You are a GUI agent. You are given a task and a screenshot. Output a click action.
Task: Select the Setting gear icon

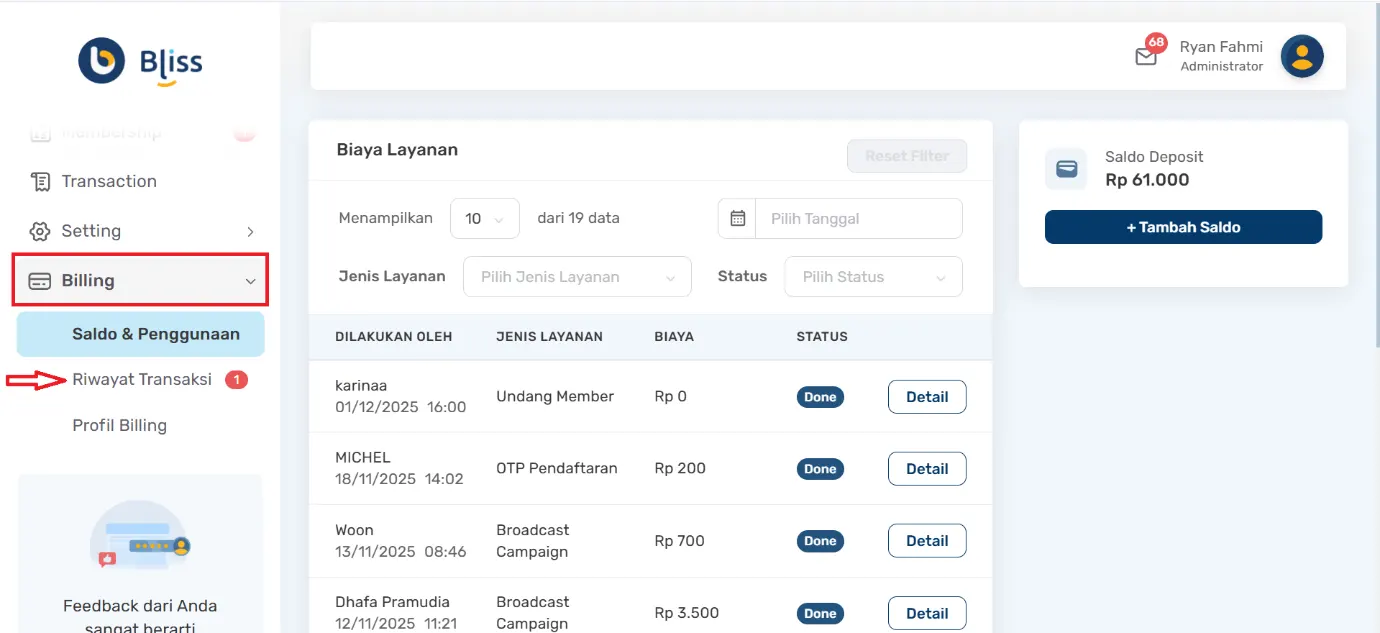(x=41, y=231)
